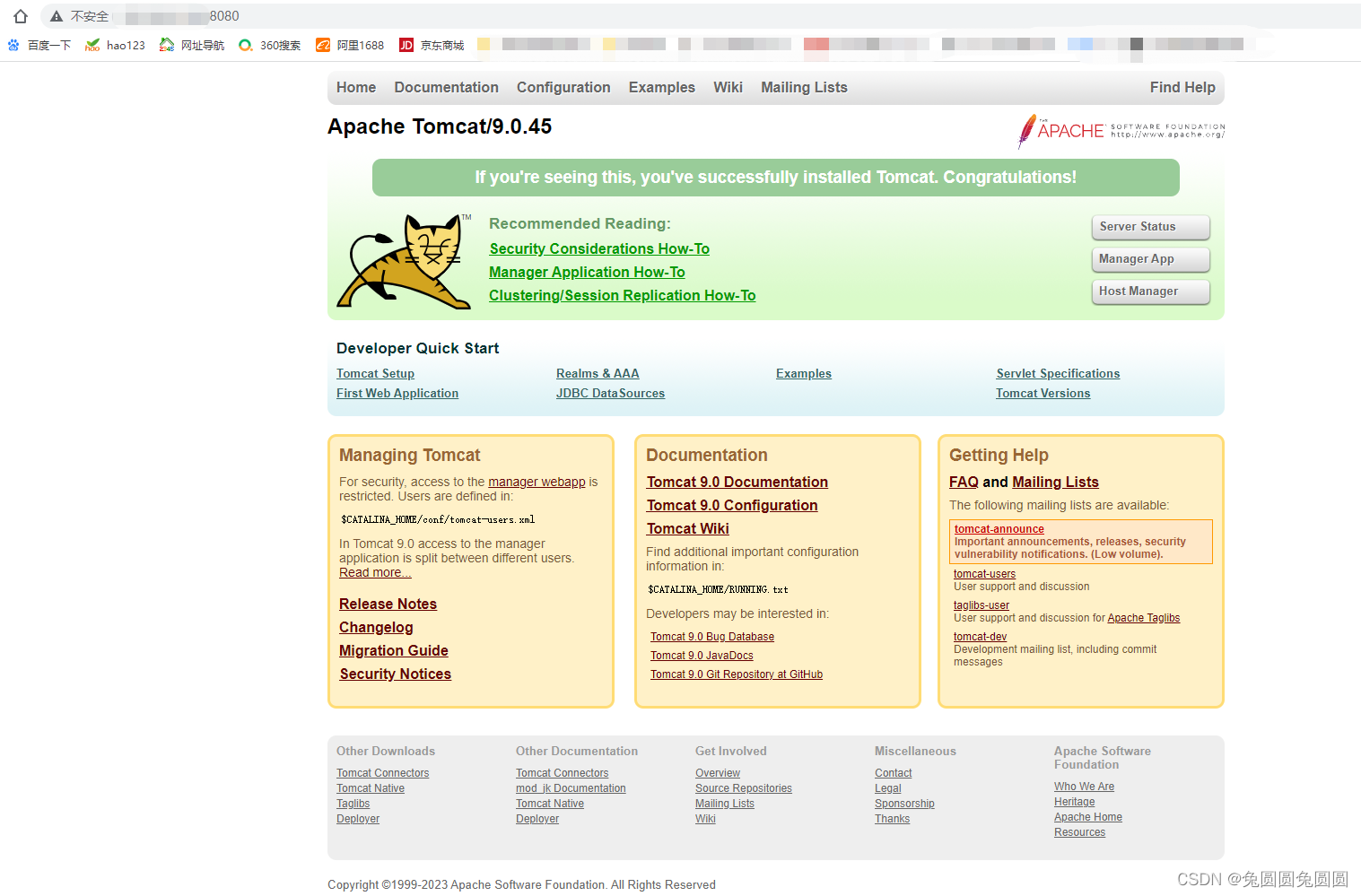1361x896 pixels.
Task: Open Tomcat 9.0 Bug Database link
Action: click(x=712, y=637)
